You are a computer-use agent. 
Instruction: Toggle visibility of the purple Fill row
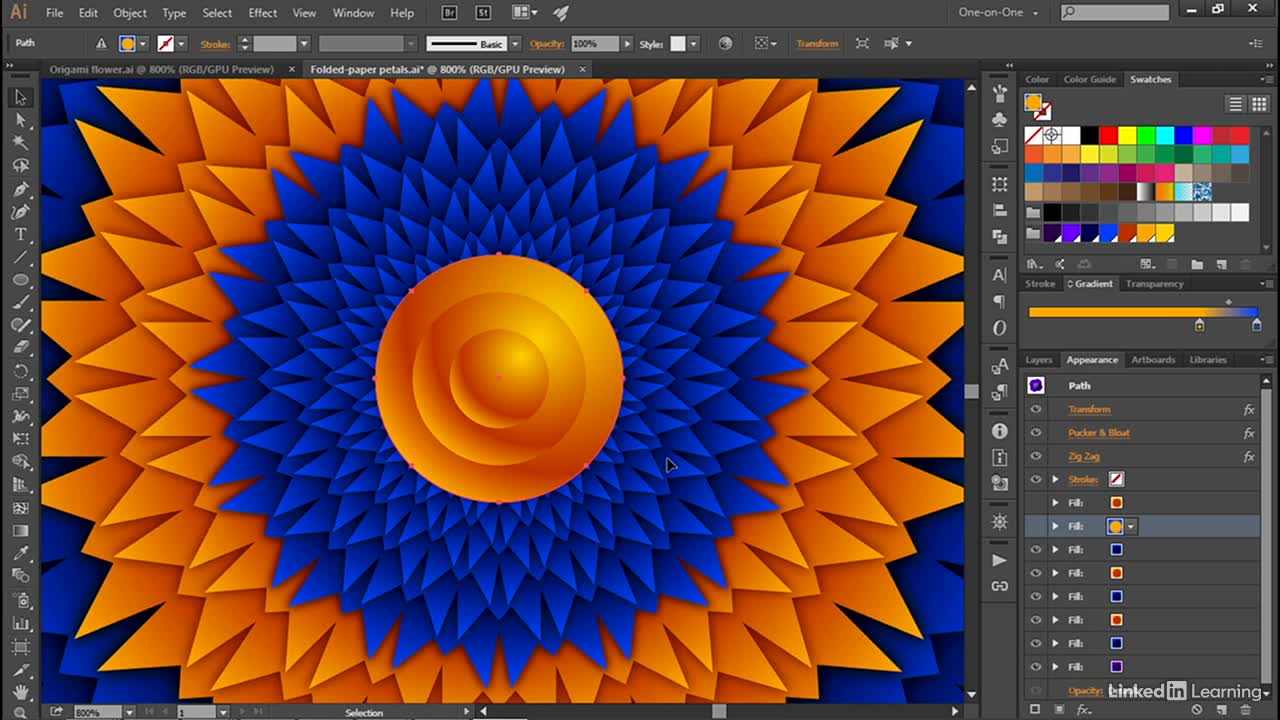[1036, 667]
